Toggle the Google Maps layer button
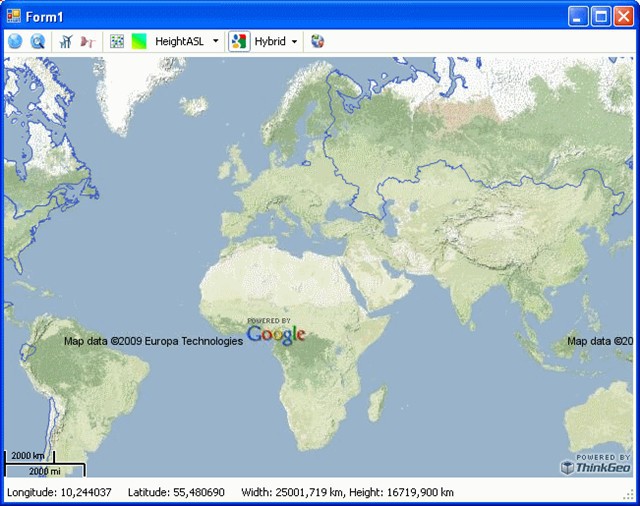The height and width of the screenshot is (506, 640). coord(239,41)
